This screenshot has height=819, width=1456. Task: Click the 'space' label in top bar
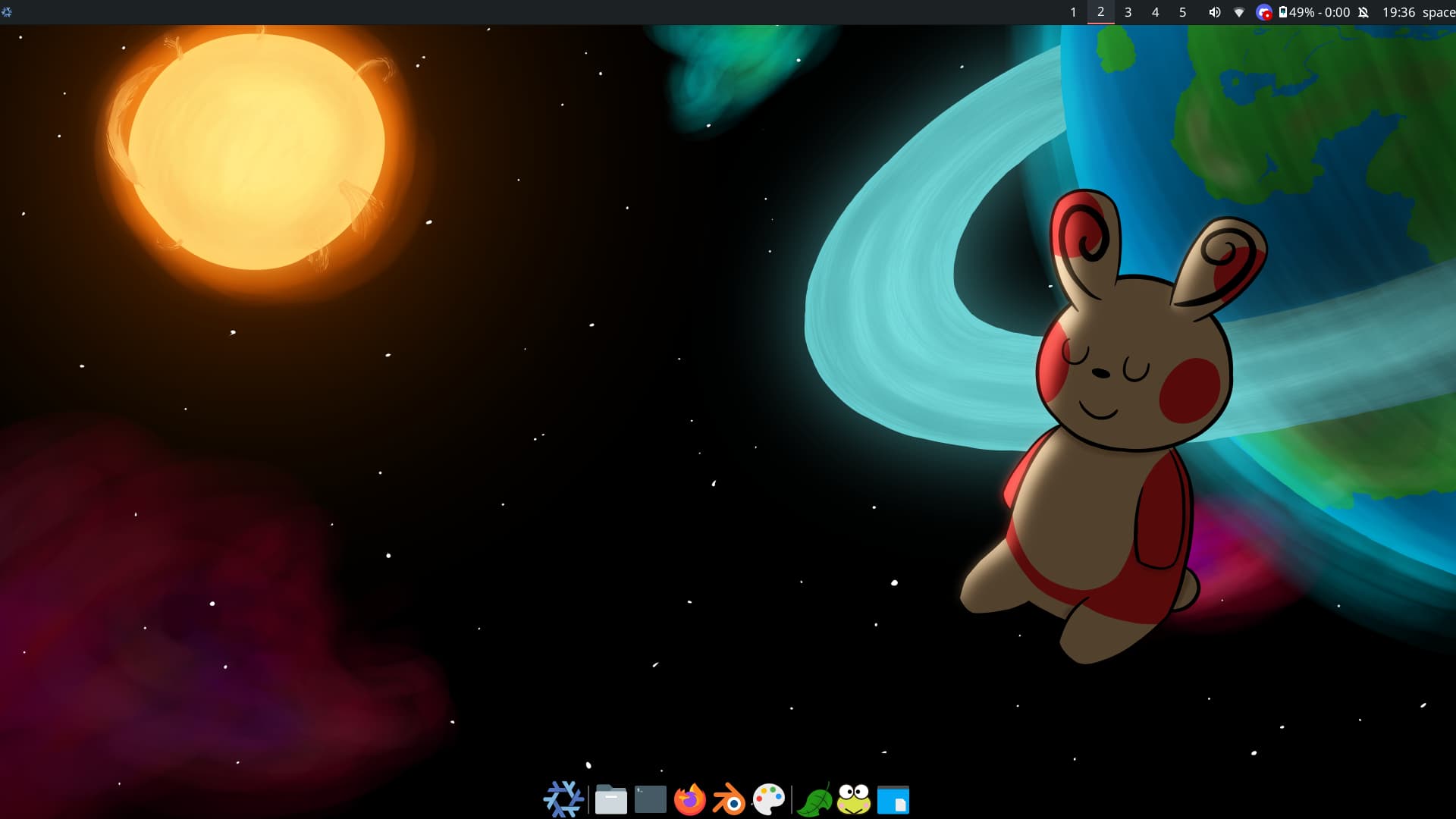pos(1439,13)
